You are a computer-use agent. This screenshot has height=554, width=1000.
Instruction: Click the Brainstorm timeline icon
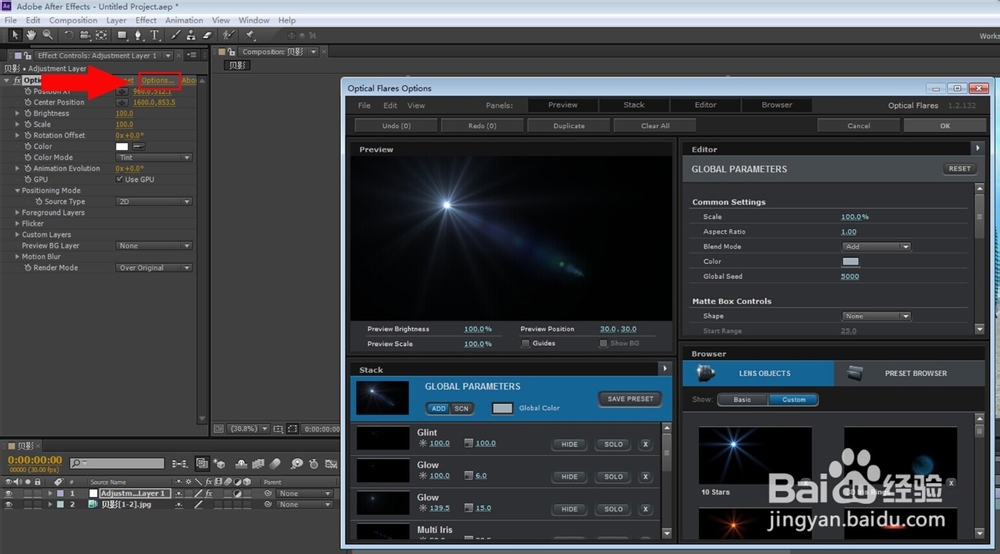click(297, 463)
